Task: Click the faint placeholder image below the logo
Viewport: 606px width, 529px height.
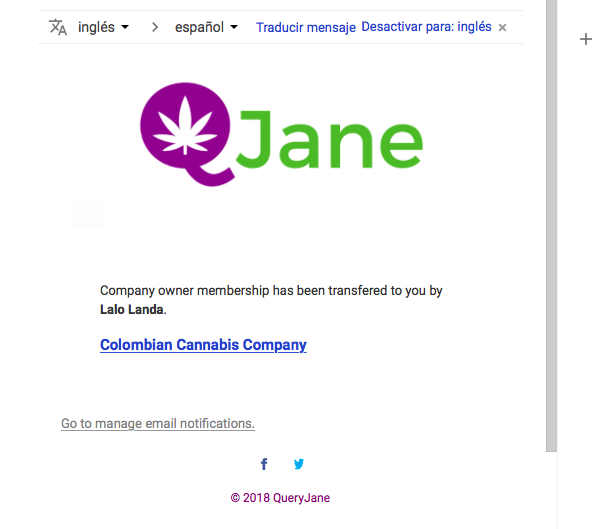Action: [88, 215]
